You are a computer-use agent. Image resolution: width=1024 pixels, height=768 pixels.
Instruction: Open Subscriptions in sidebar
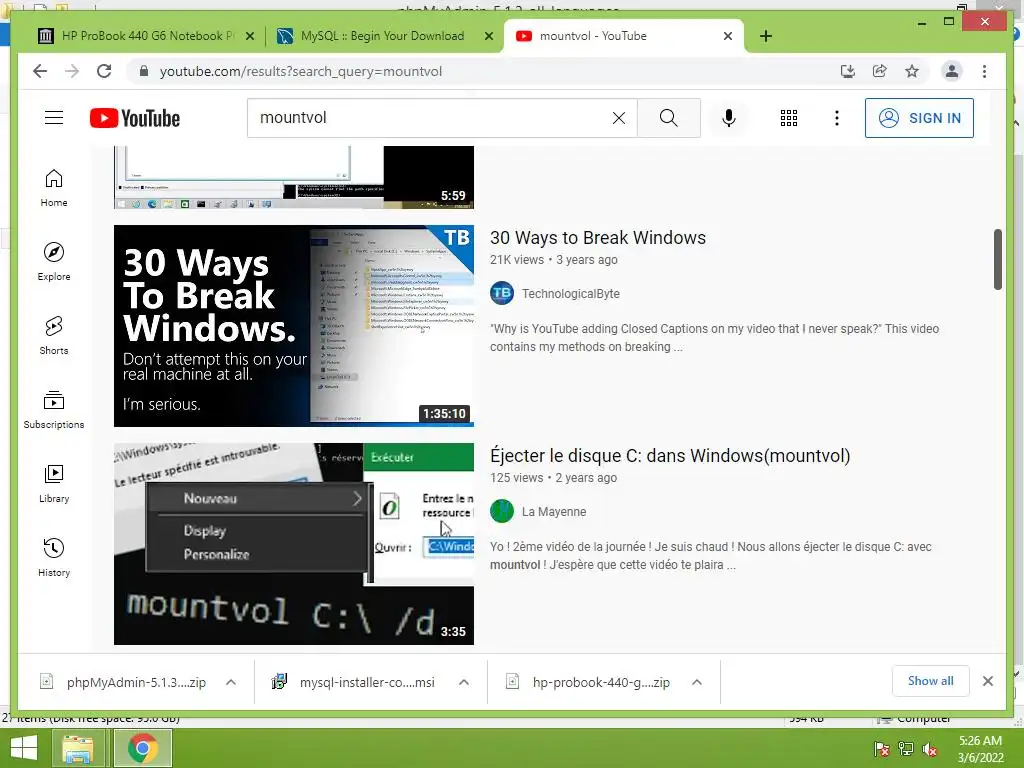pos(54,409)
